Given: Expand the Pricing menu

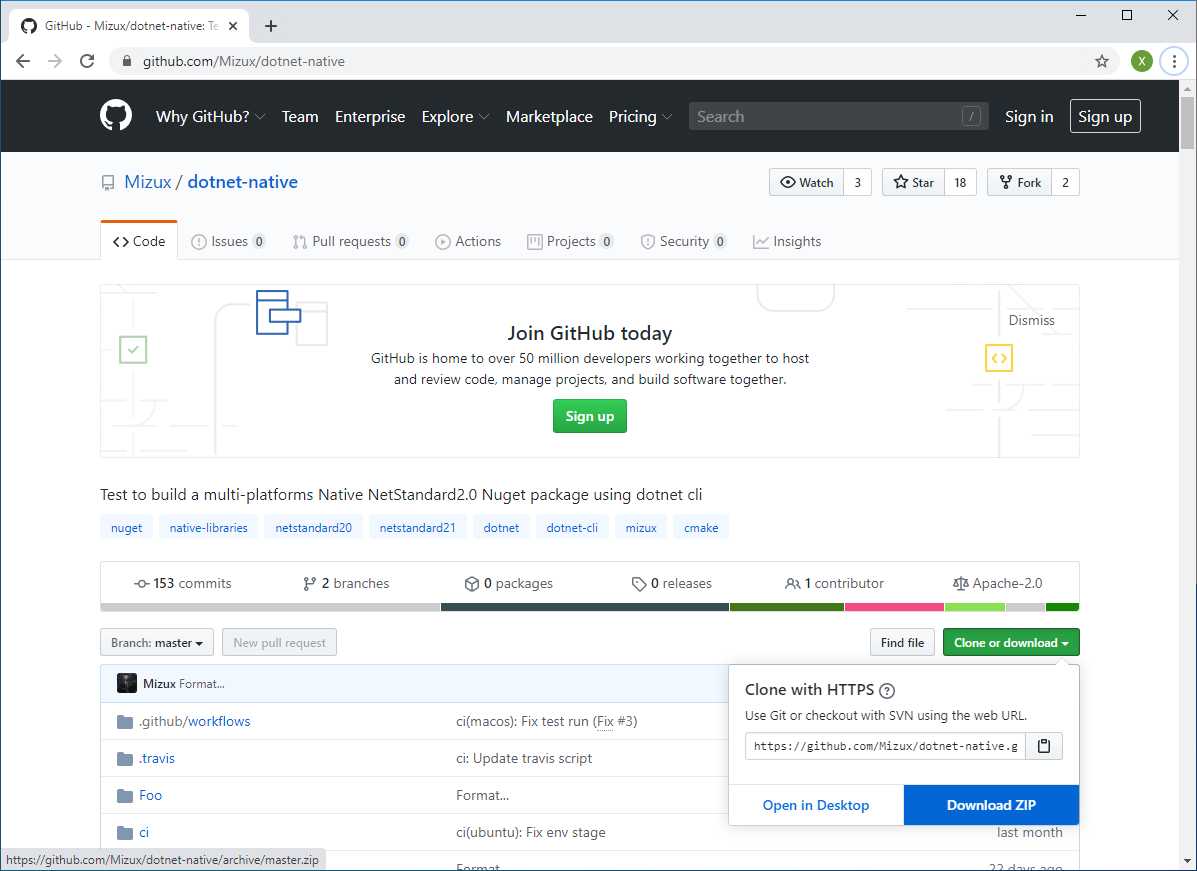Looking at the screenshot, I should coord(640,116).
